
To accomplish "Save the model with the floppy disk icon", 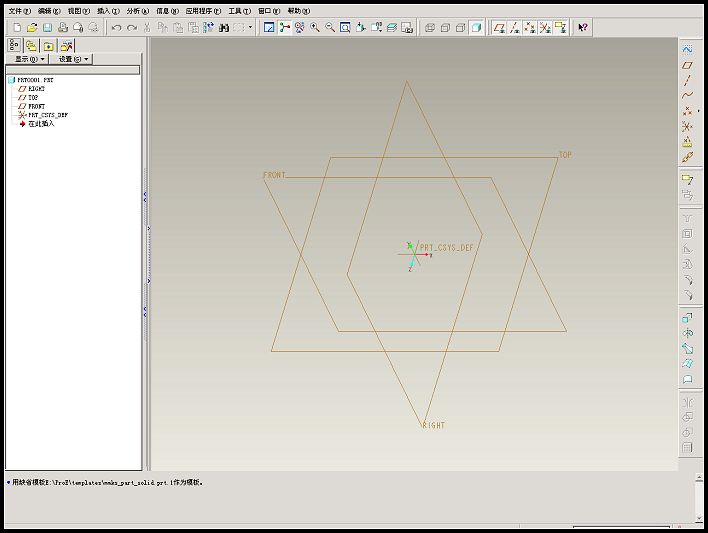I will [x=47, y=28].
